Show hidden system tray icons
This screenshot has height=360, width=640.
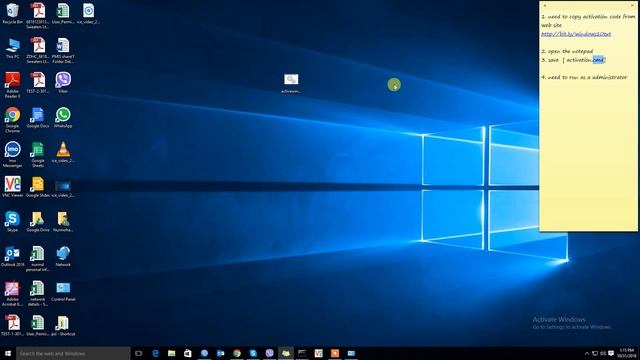coord(587,353)
